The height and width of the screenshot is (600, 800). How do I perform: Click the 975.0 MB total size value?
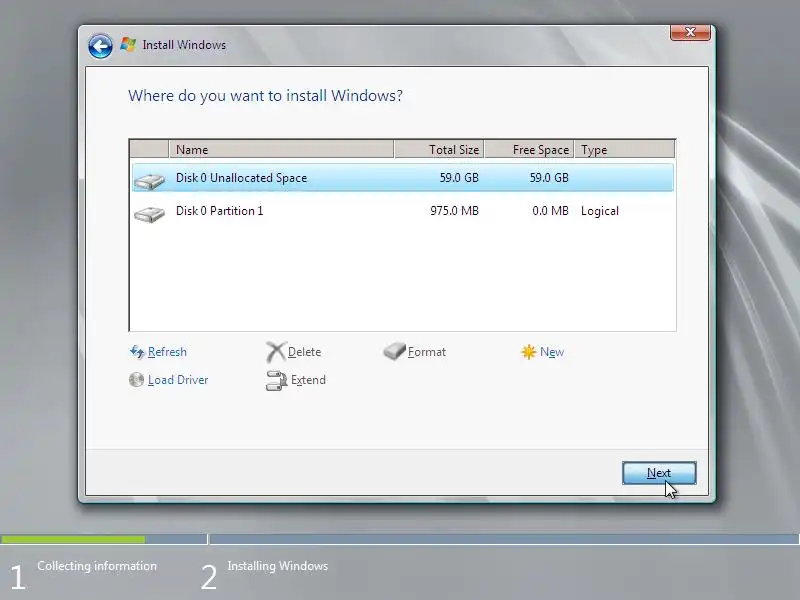point(454,211)
